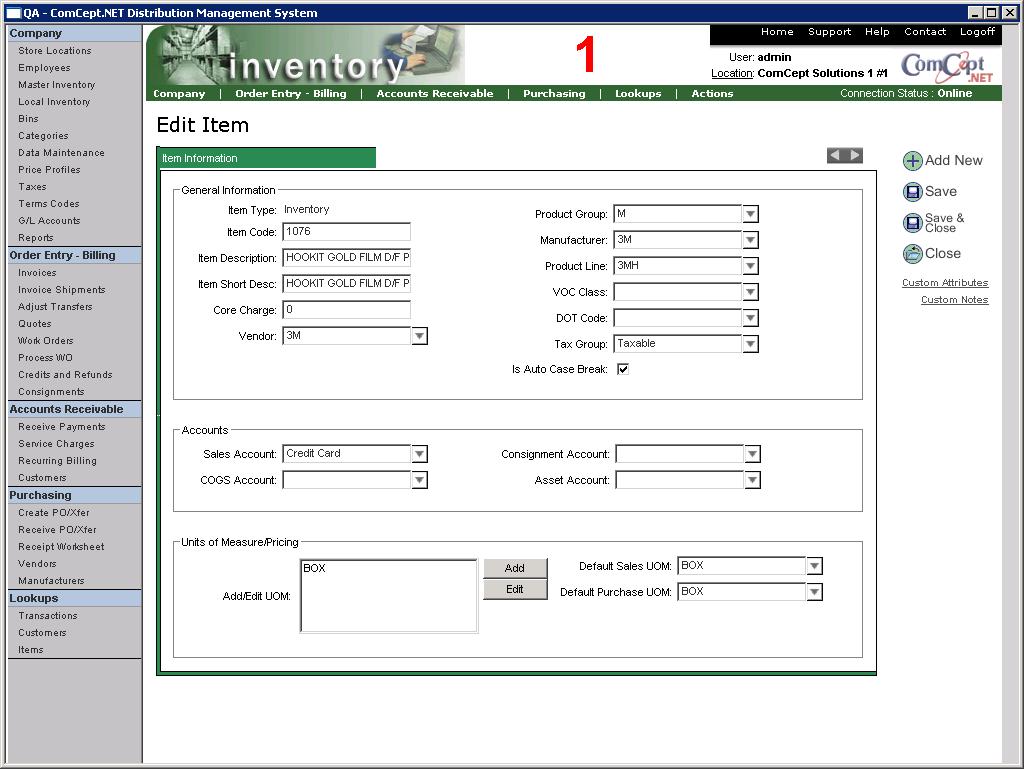Expand the Default Sales UOM dropdown
The image size is (1024, 769).
click(x=814, y=566)
